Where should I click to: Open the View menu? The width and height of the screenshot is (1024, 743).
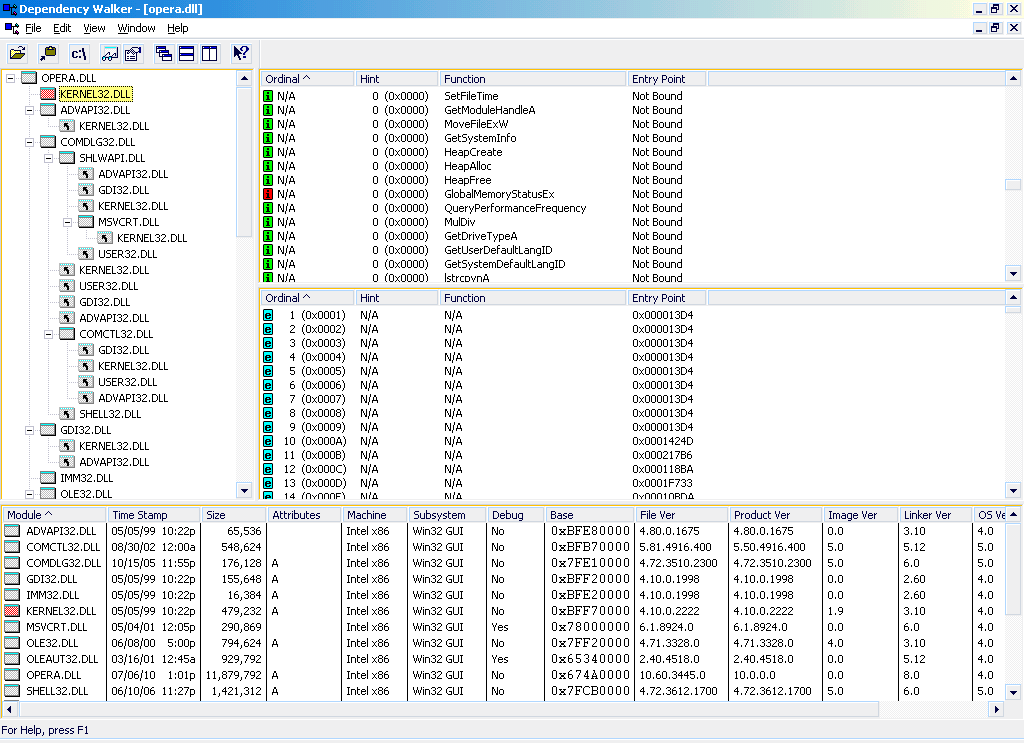94,28
